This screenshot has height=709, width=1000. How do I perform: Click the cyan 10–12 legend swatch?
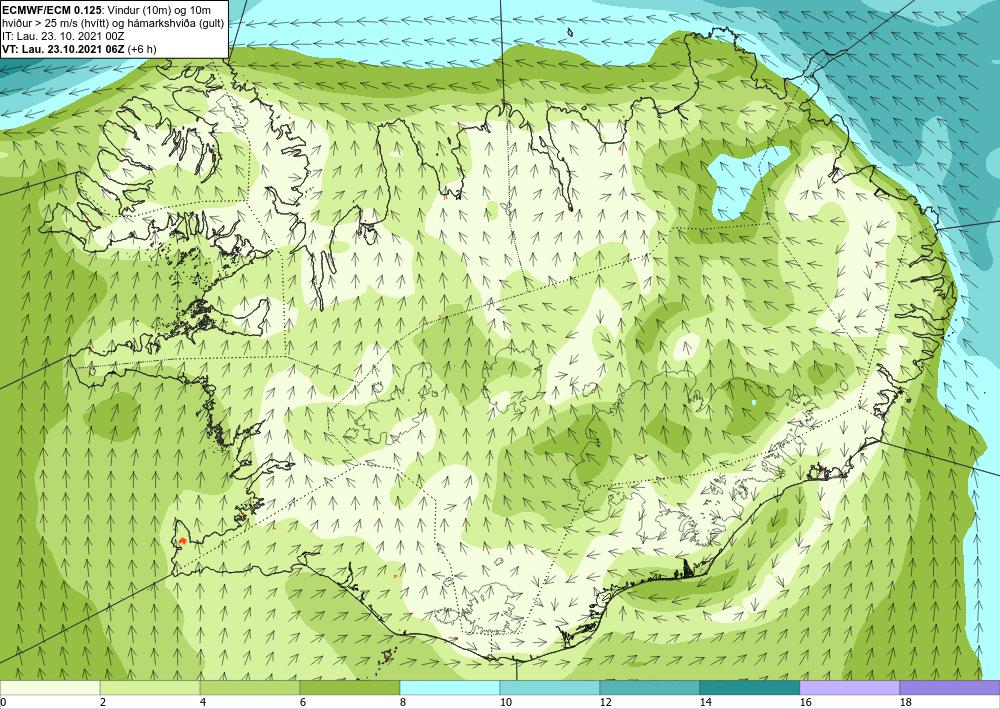pyautogui.click(x=550, y=687)
